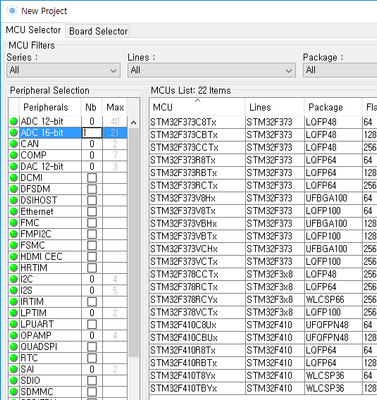Click the OPAMP Nb value cell

point(92,336)
